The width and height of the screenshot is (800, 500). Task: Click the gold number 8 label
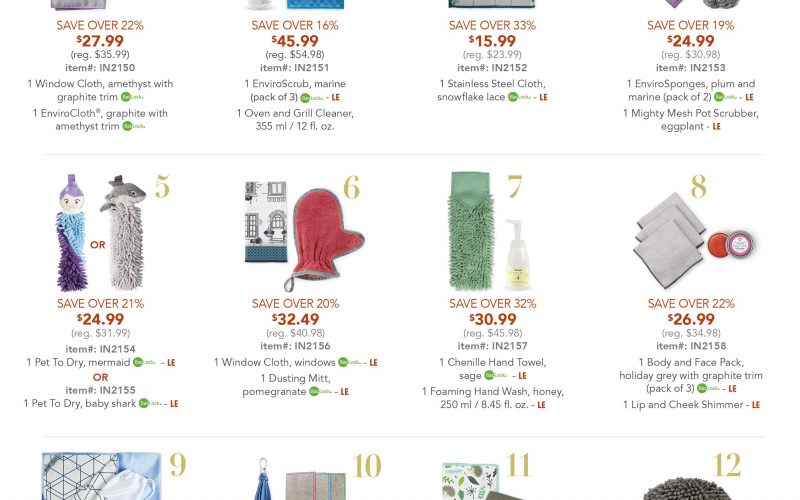click(x=697, y=186)
